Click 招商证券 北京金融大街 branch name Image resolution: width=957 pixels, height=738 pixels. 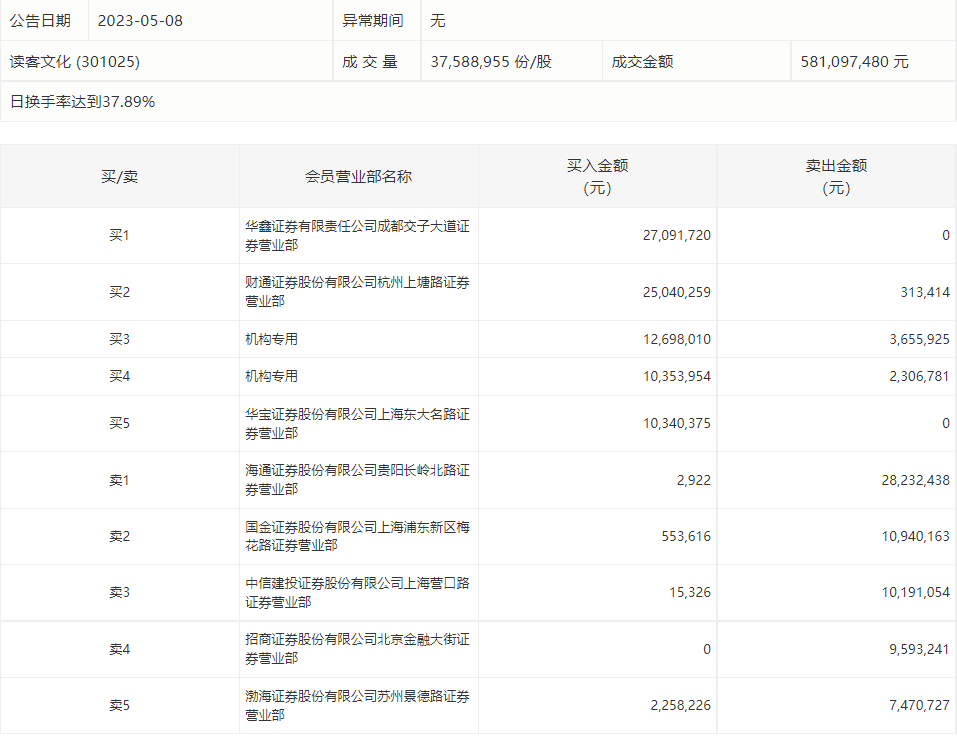(358, 649)
